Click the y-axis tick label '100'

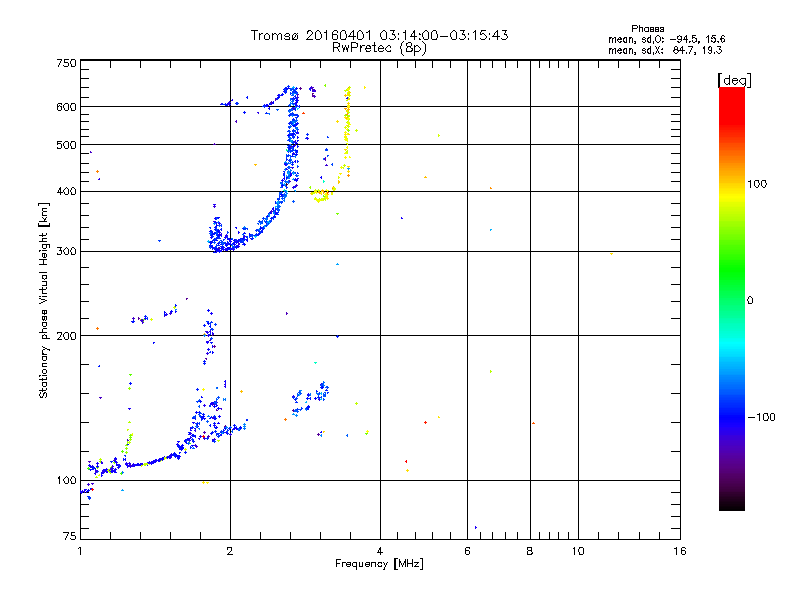pos(66,480)
